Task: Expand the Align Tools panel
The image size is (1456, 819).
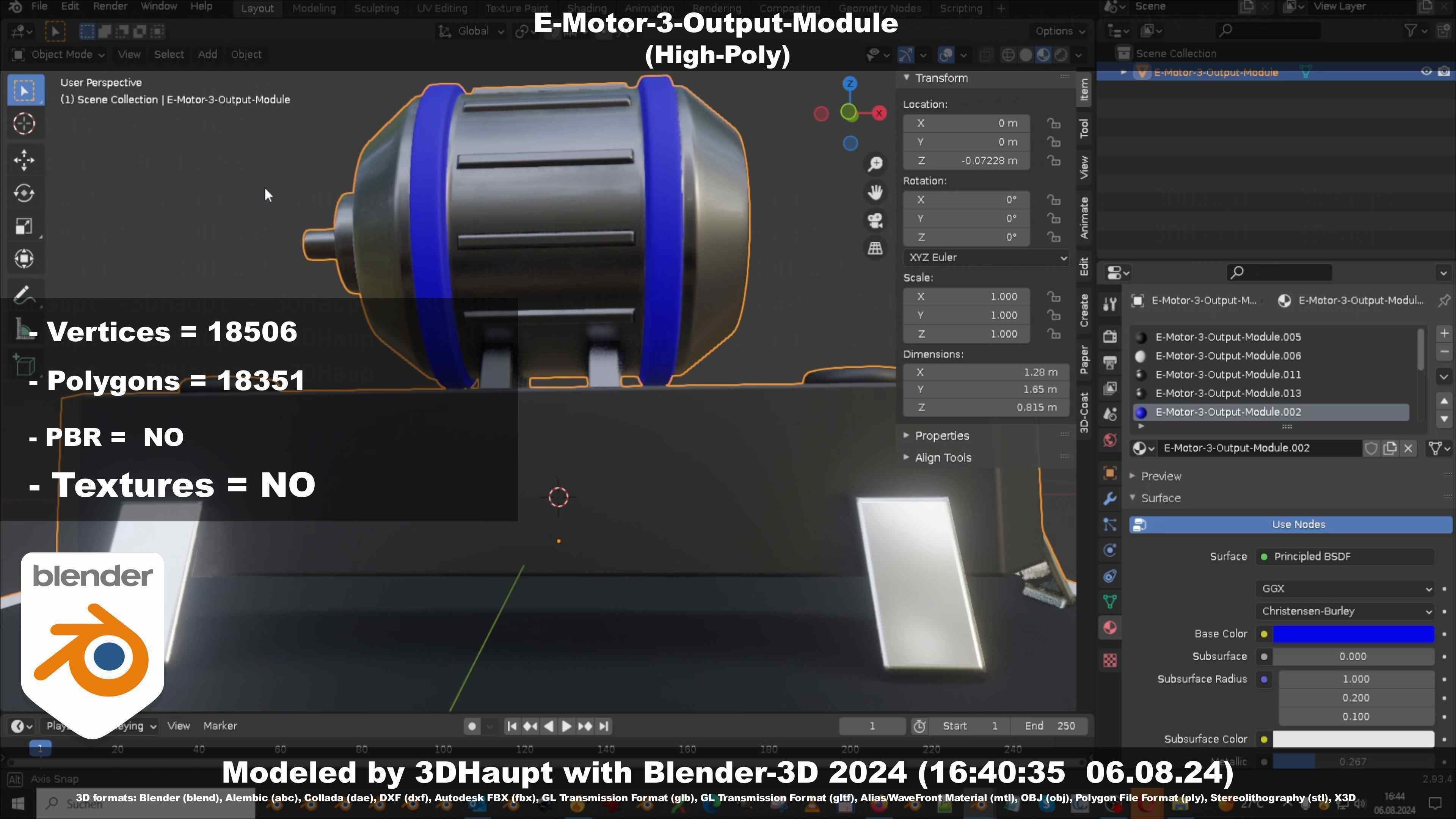Action: click(943, 458)
